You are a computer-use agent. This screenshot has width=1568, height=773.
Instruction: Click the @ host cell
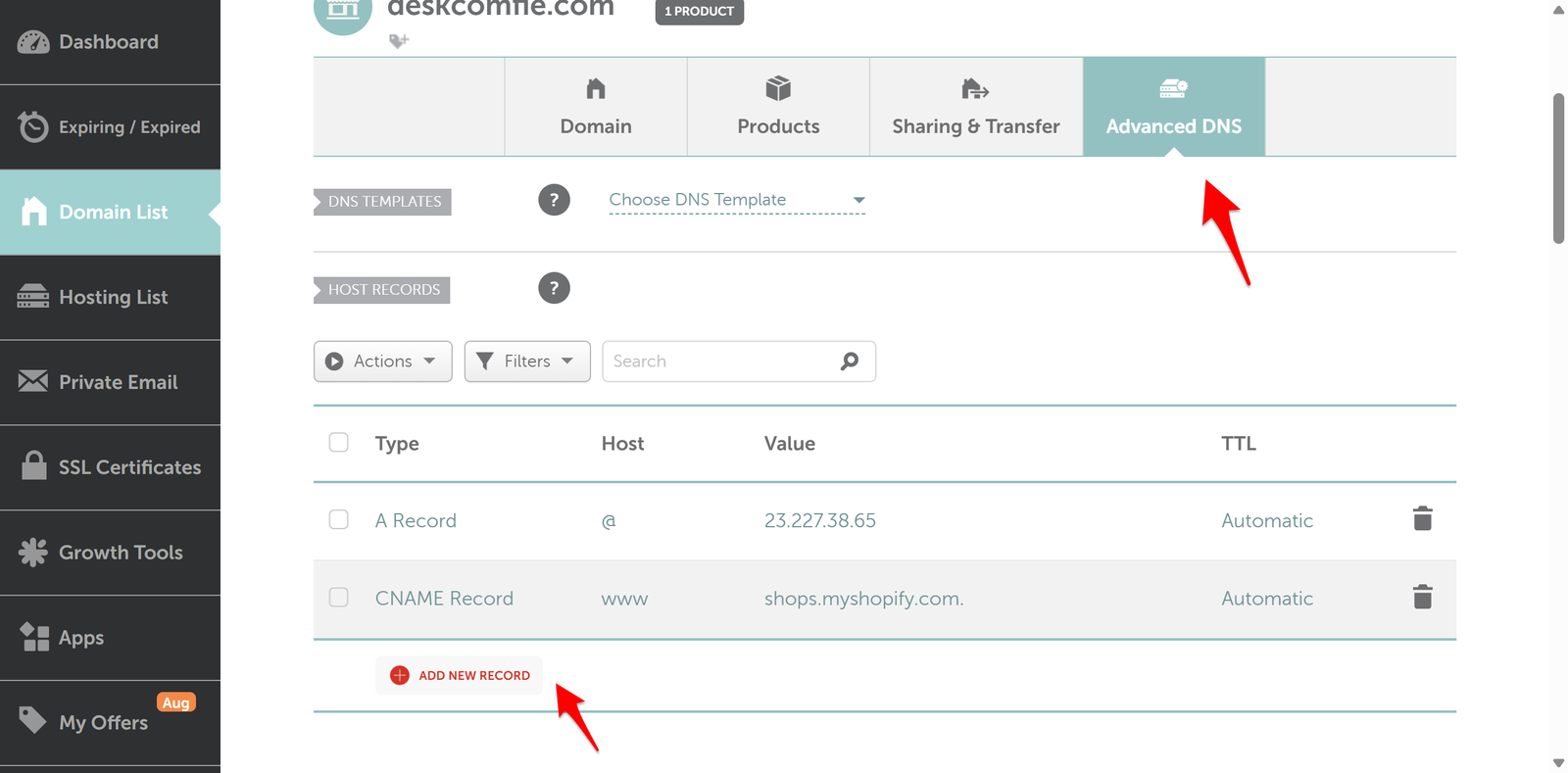(x=609, y=521)
